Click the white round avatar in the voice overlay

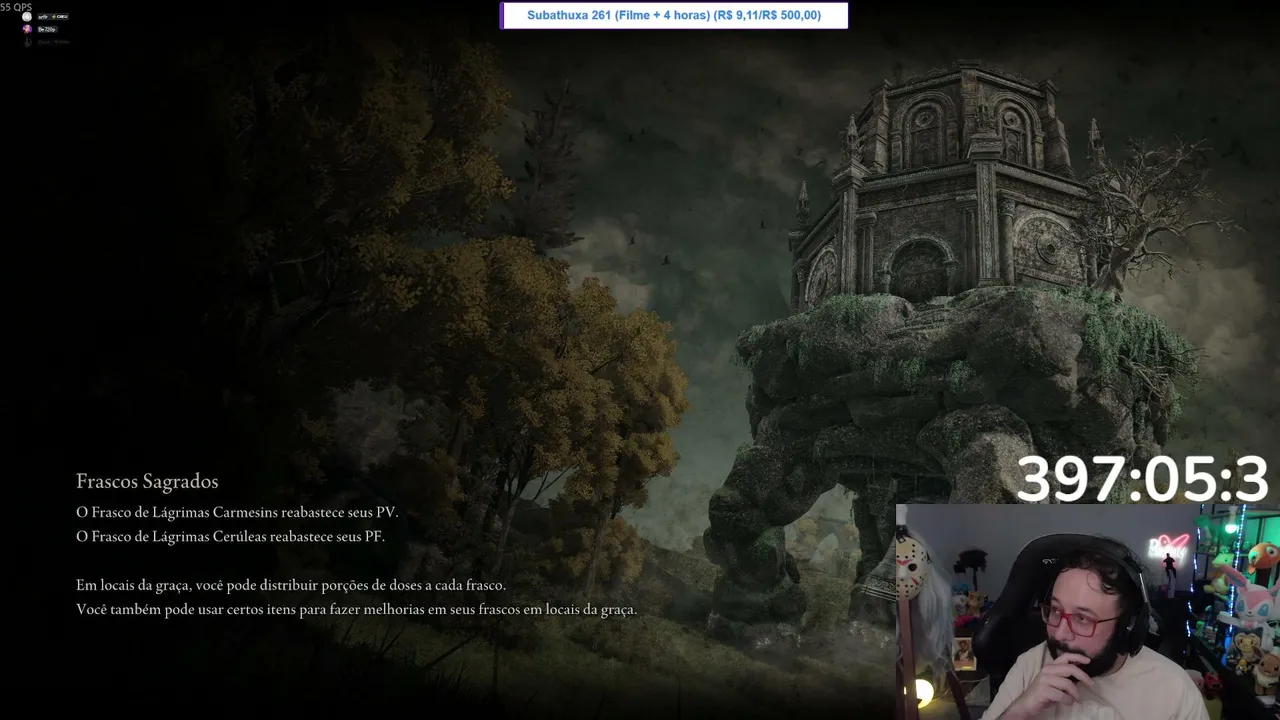pyautogui.click(x=27, y=17)
